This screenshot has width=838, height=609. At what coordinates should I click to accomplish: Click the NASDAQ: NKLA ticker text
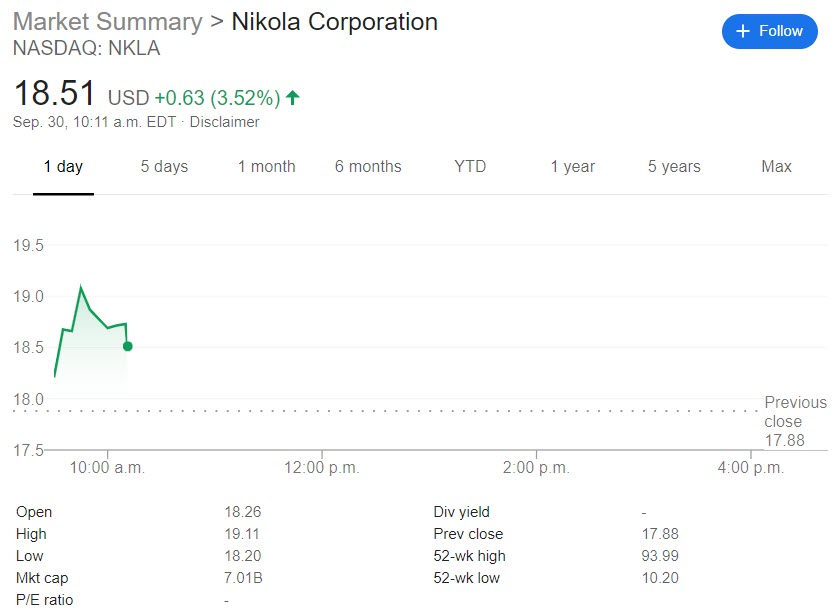[86, 48]
